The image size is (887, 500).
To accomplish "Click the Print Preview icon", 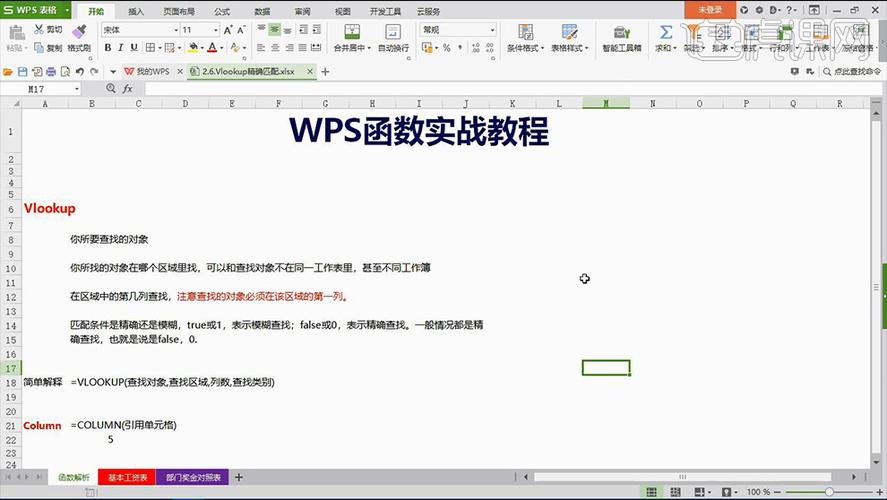I will (65, 72).
